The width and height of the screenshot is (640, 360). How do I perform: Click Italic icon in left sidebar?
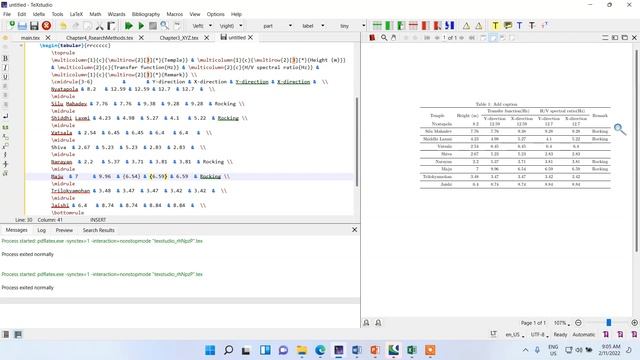click(x=5, y=68)
